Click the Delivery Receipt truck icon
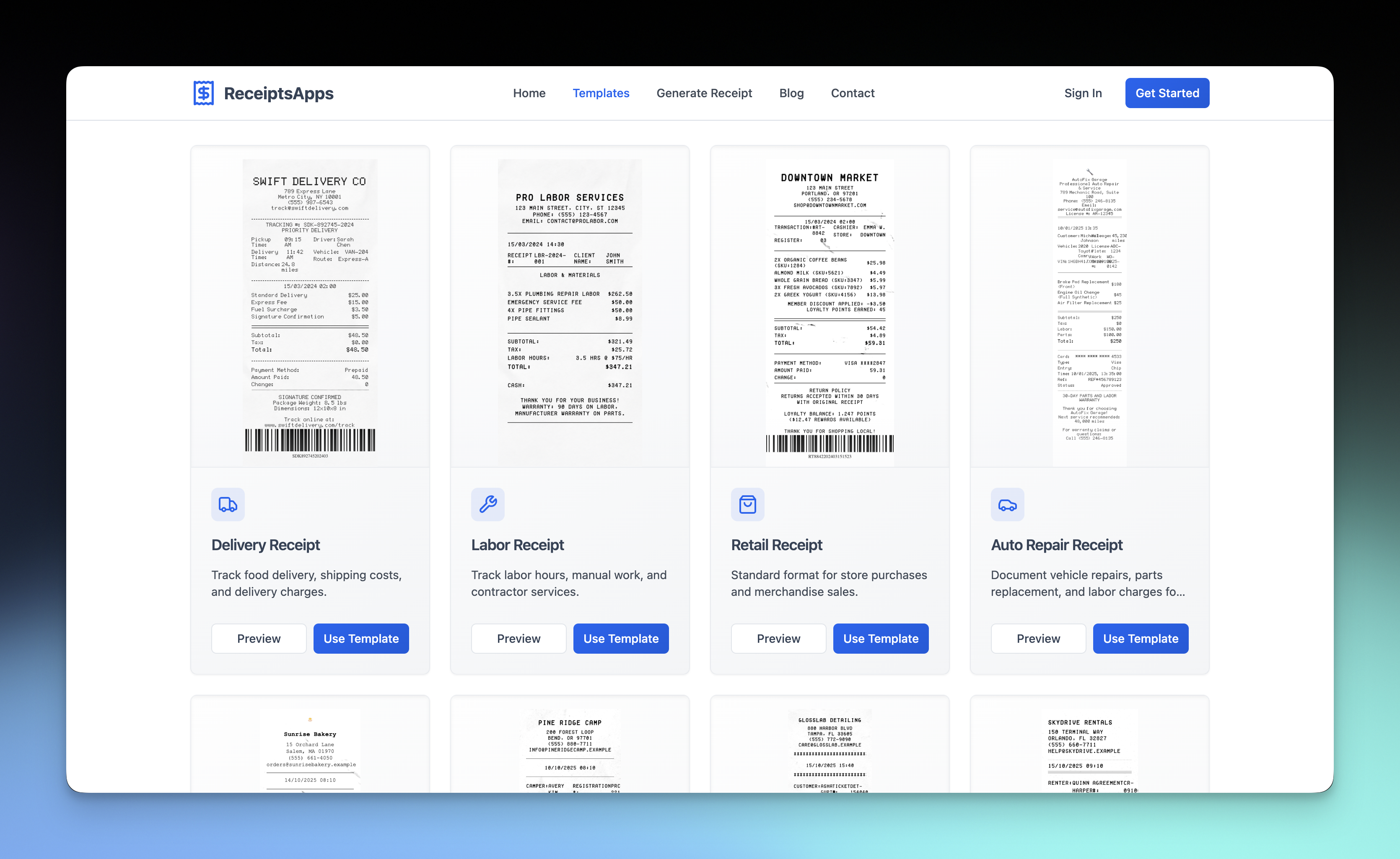Screen dimensions: 1400x859 (x=228, y=505)
